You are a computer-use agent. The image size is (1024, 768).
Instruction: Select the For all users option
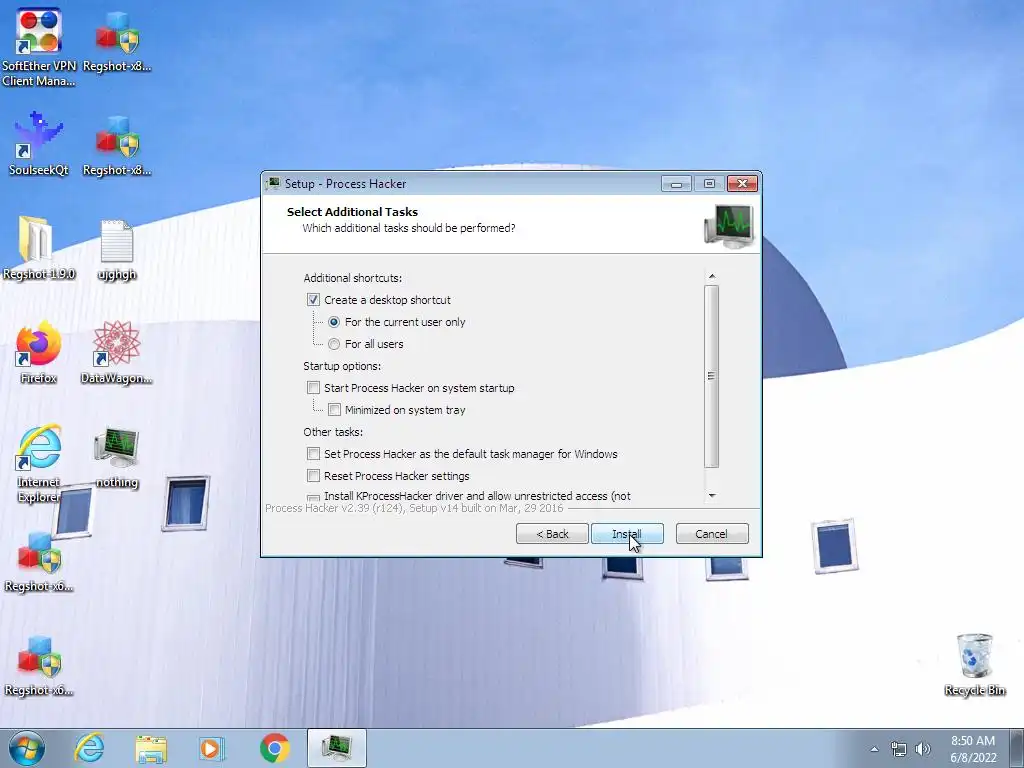334,344
